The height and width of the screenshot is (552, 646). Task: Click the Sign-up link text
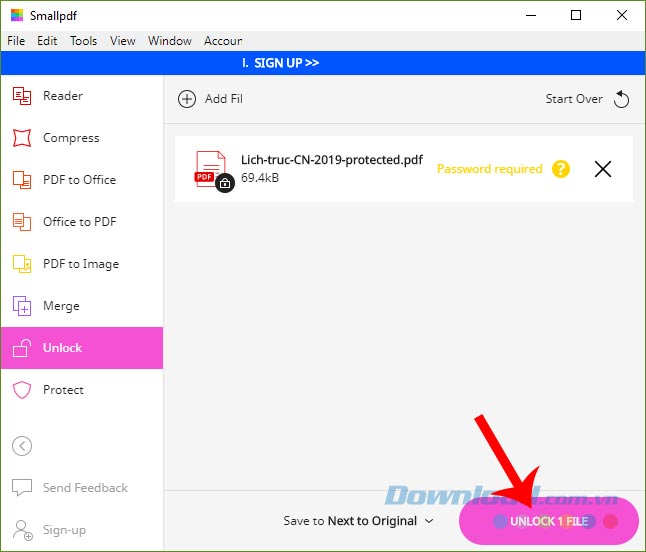pos(64,530)
